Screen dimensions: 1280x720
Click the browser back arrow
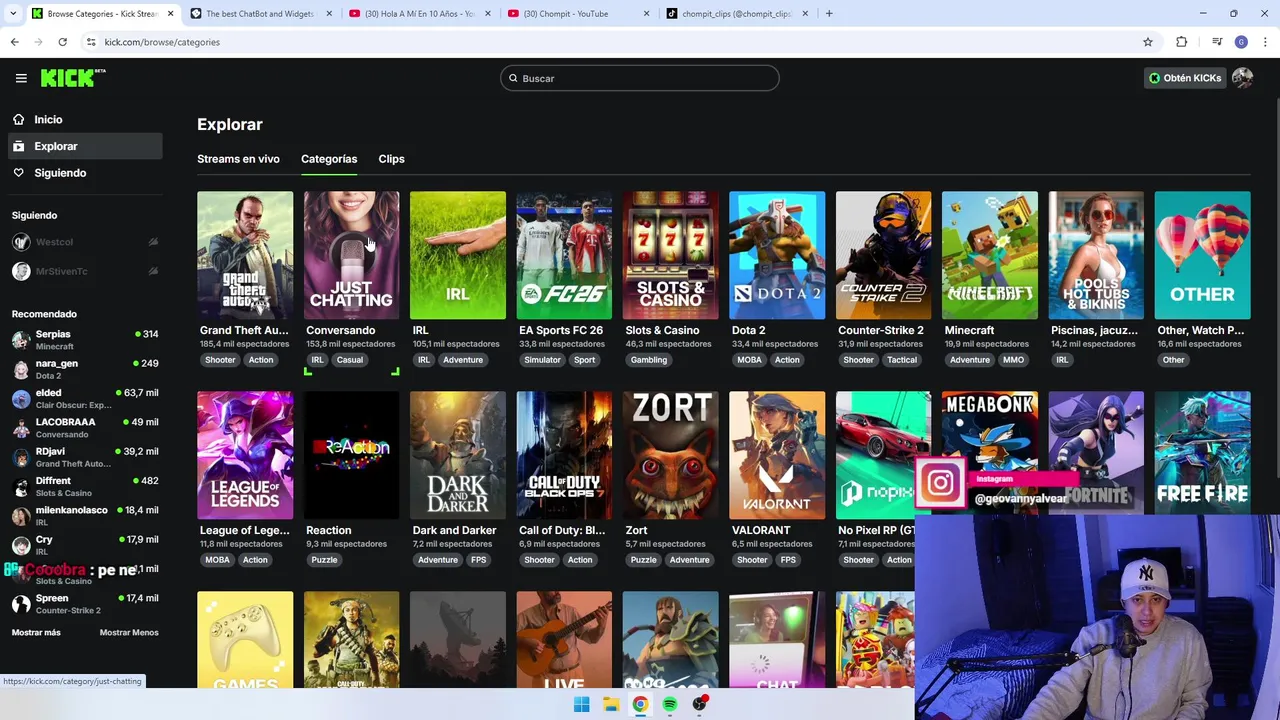pyautogui.click(x=14, y=42)
